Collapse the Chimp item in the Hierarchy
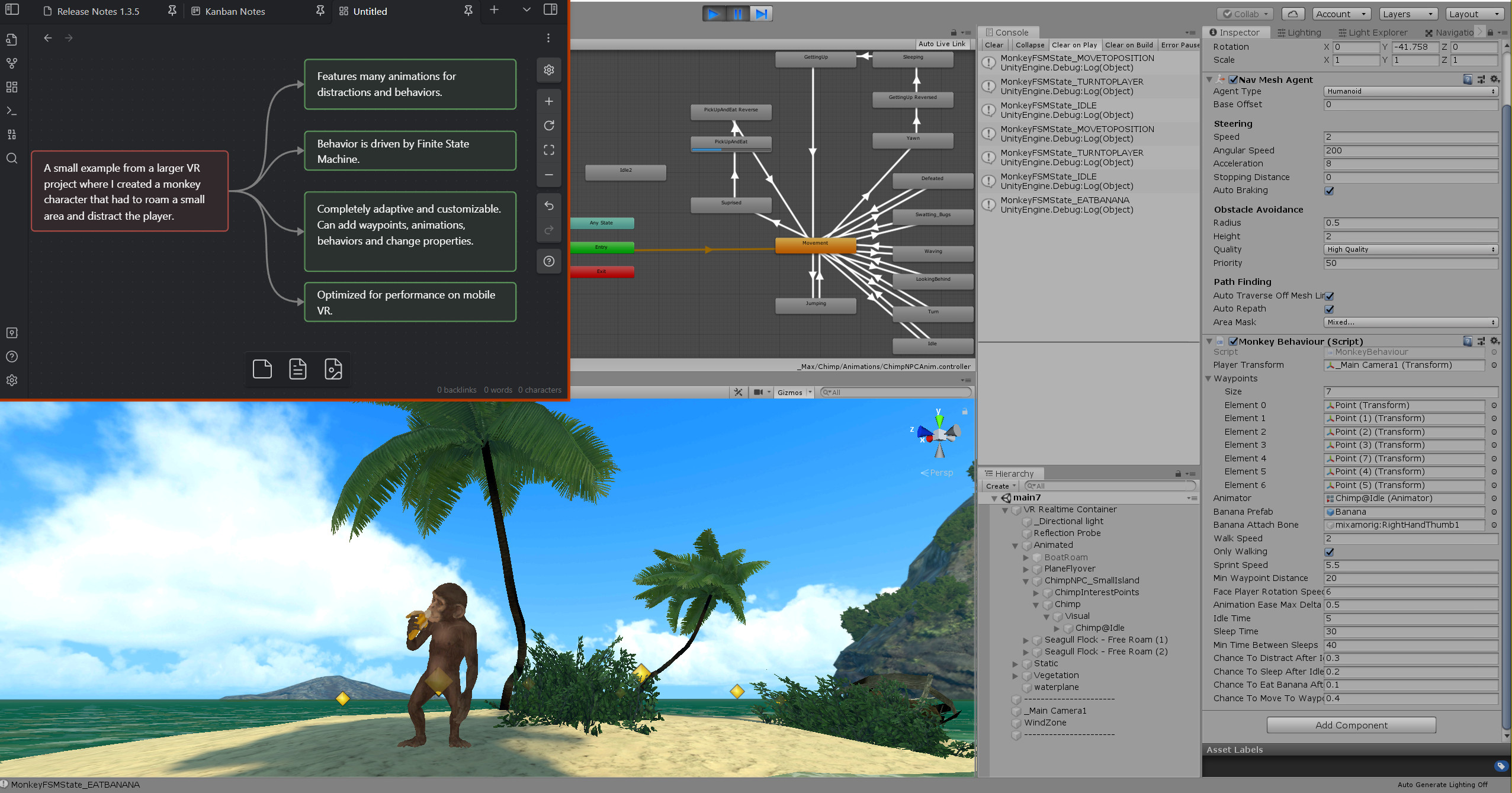1512x793 pixels. click(1035, 604)
